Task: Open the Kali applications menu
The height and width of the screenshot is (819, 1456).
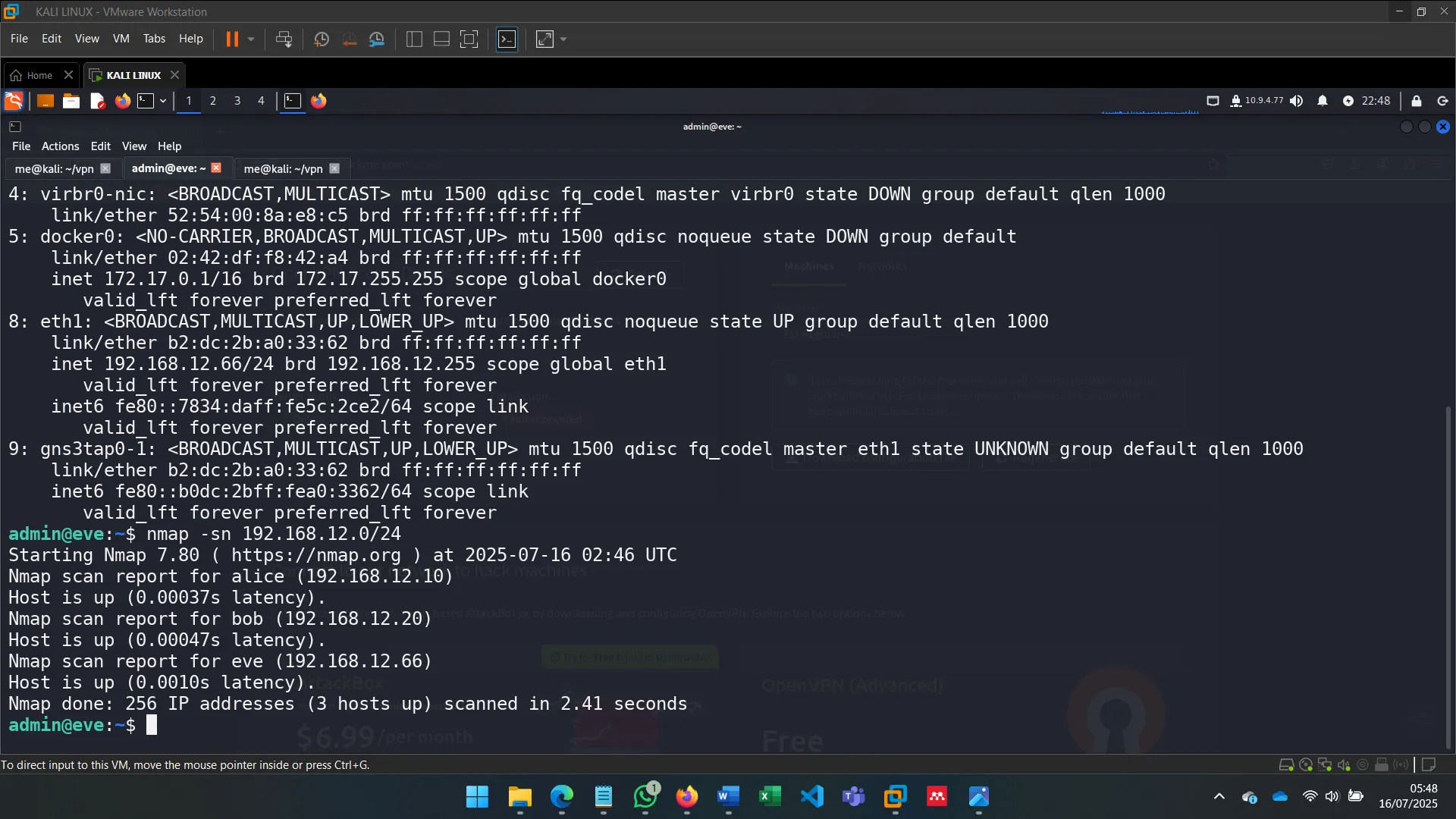Action: pos(13,101)
